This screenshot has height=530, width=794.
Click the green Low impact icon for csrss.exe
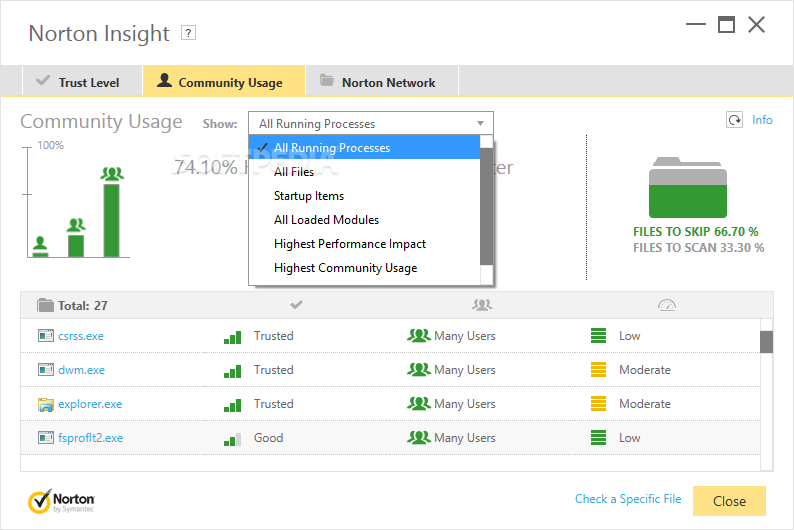[599, 336]
